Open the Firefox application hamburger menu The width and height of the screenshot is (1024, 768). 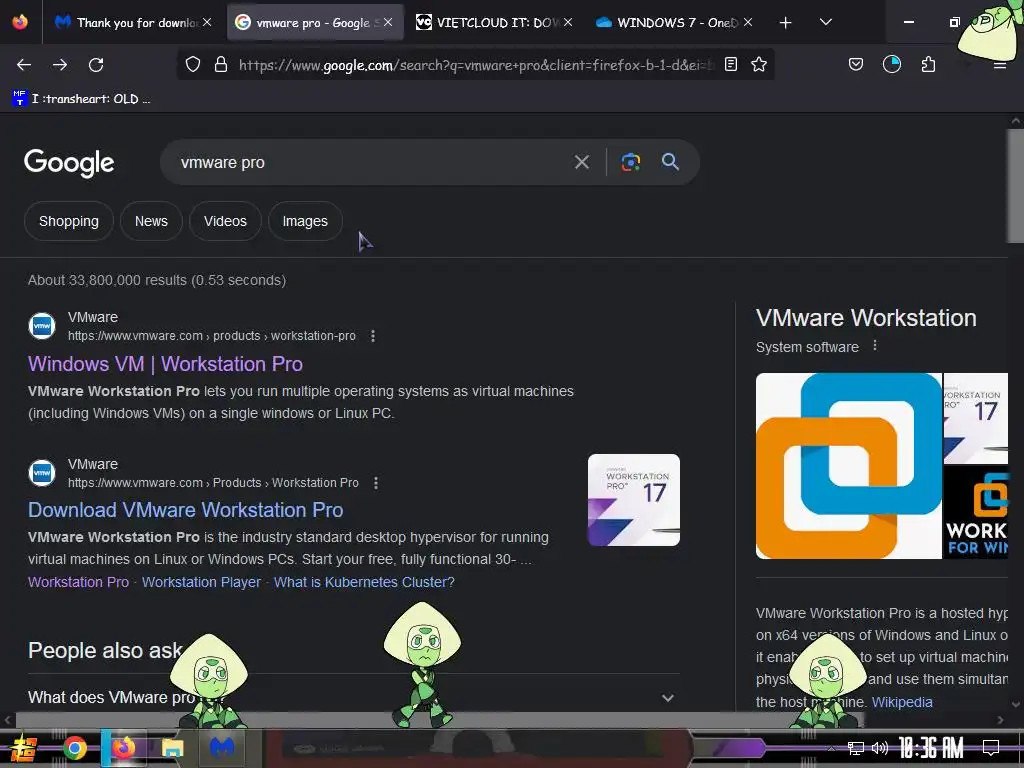coord(999,65)
